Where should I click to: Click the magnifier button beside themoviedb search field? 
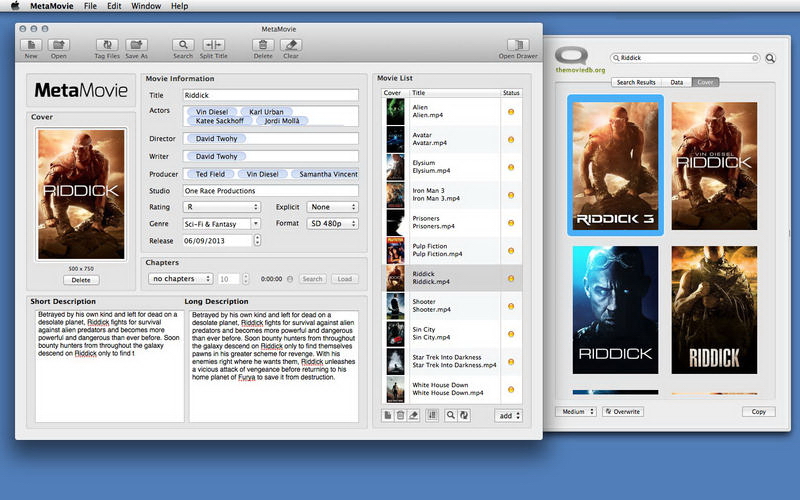point(771,59)
